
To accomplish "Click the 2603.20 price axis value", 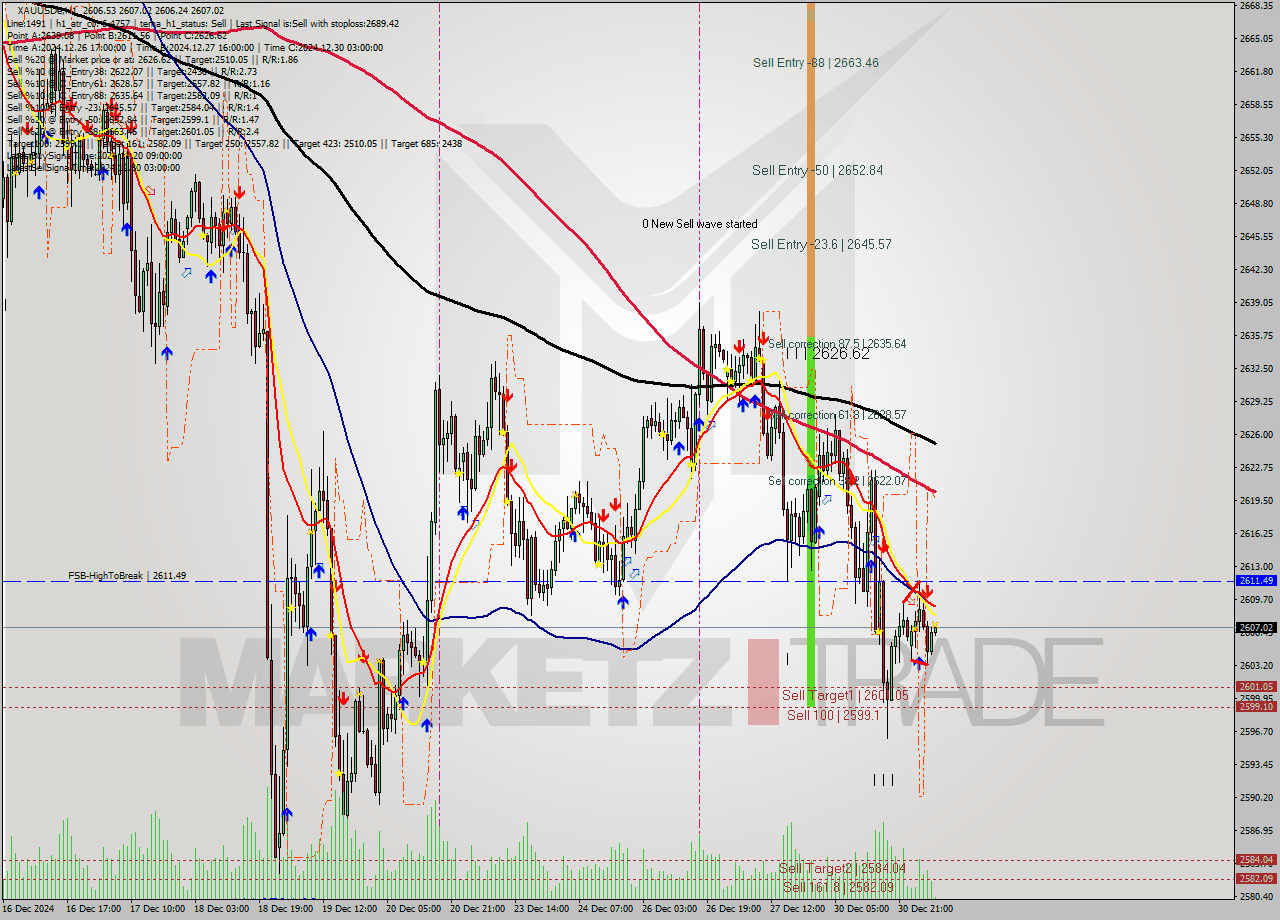I will coord(1255,665).
